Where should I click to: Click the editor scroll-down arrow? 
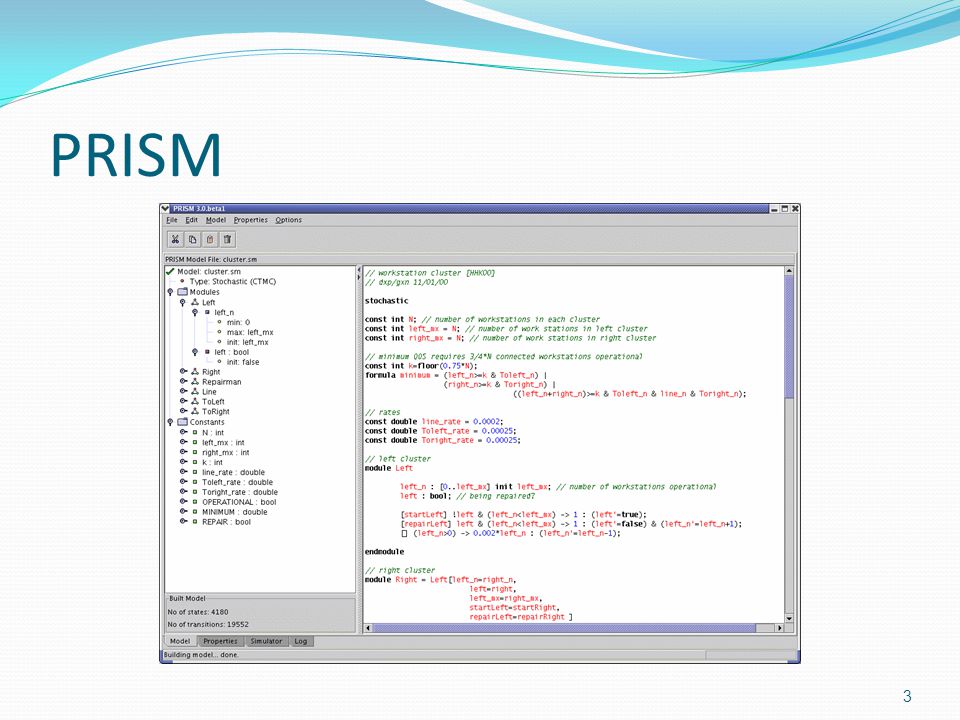(x=789, y=618)
